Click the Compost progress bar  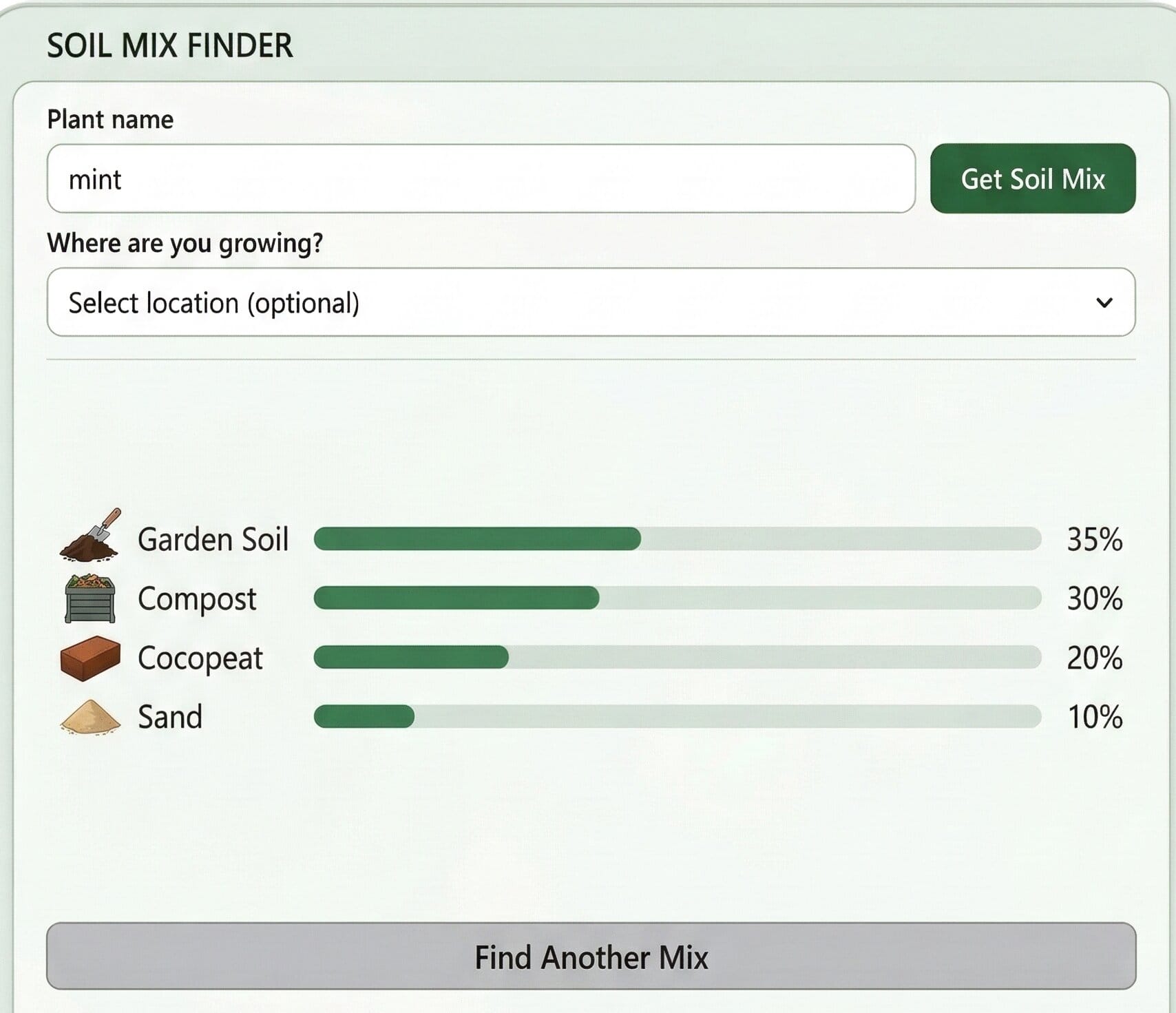(x=677, y=598)
